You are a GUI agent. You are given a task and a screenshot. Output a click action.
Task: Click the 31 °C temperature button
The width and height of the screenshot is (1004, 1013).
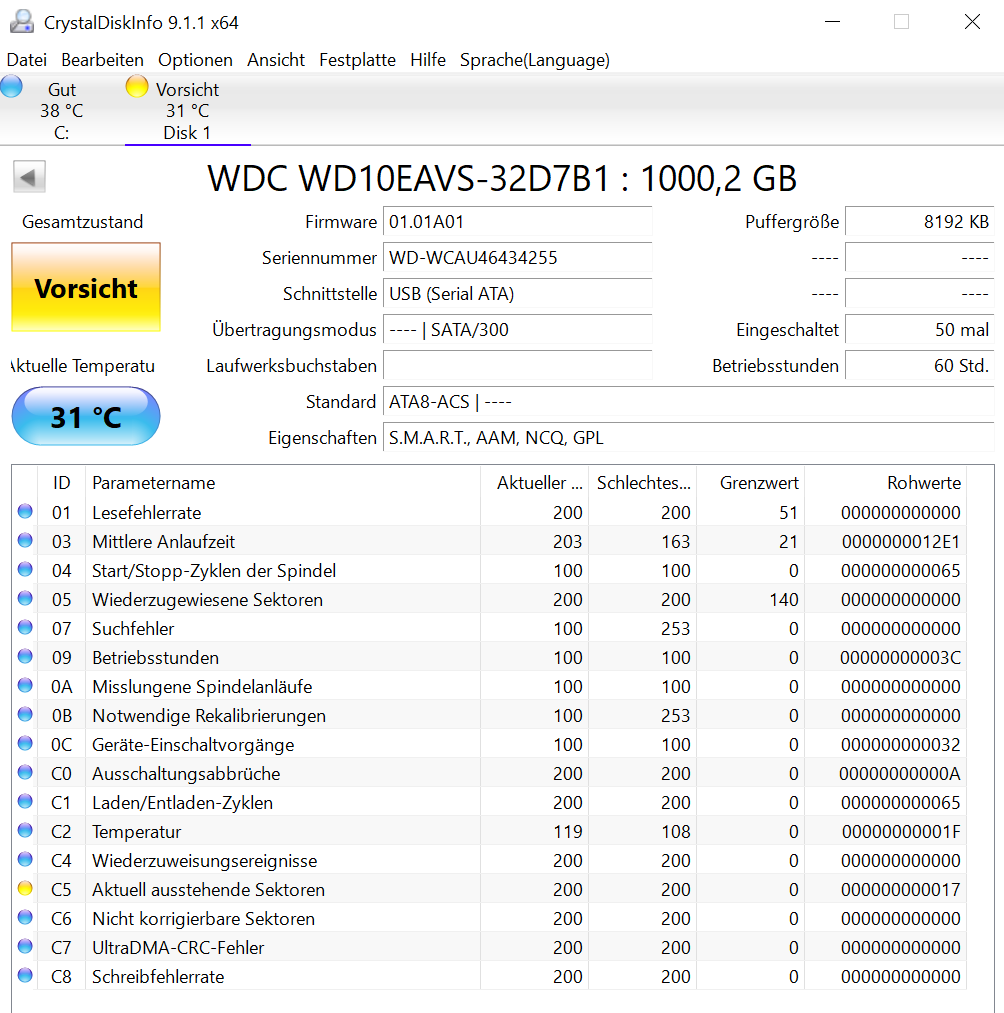[86, 416]
